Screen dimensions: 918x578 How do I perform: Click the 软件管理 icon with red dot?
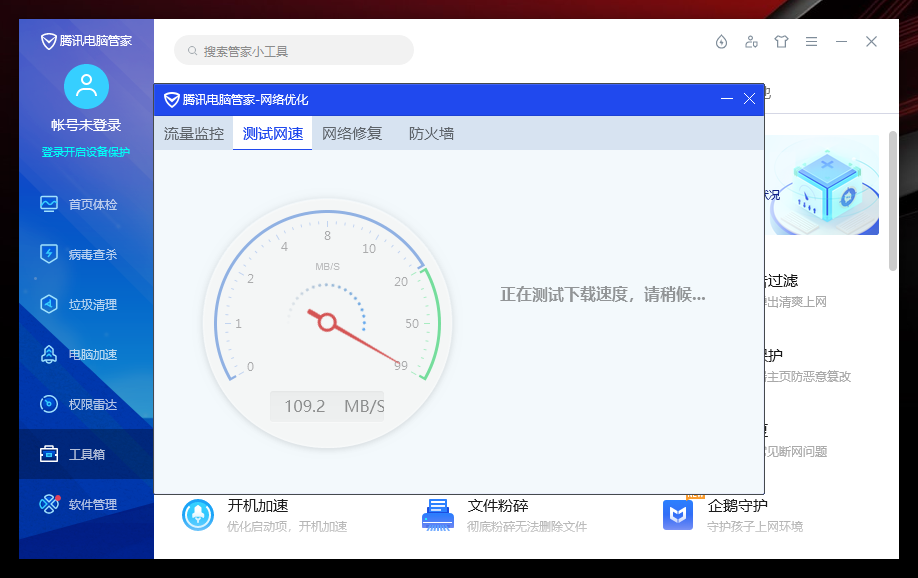click(49, 504)
